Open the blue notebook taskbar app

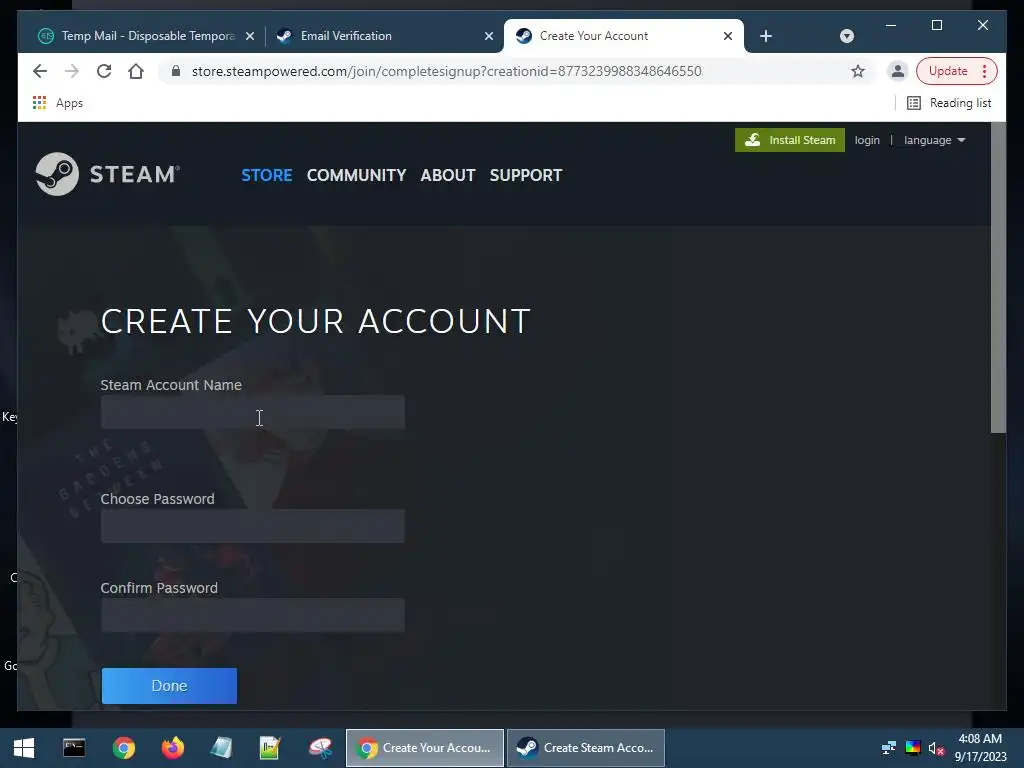[x=221, y=748]
